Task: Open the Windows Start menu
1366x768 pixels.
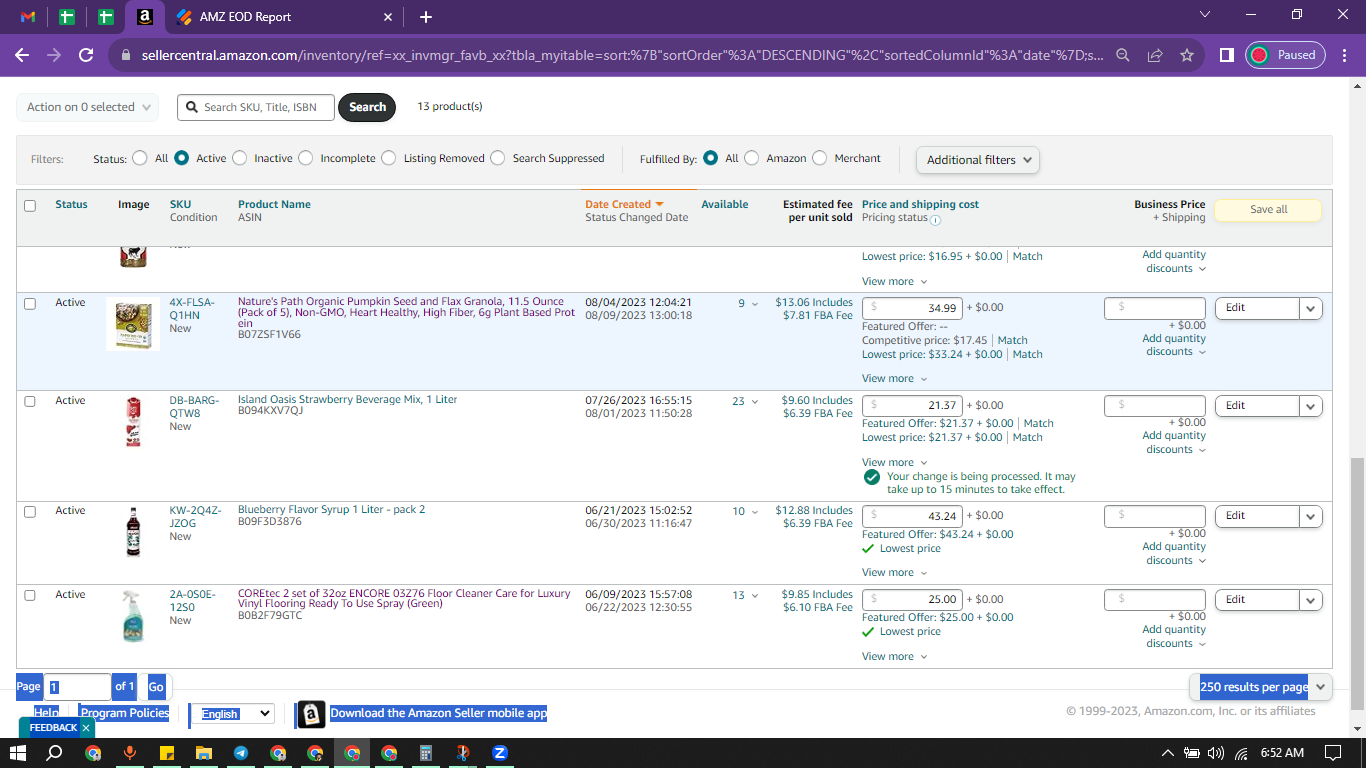Action: point(18,753)
